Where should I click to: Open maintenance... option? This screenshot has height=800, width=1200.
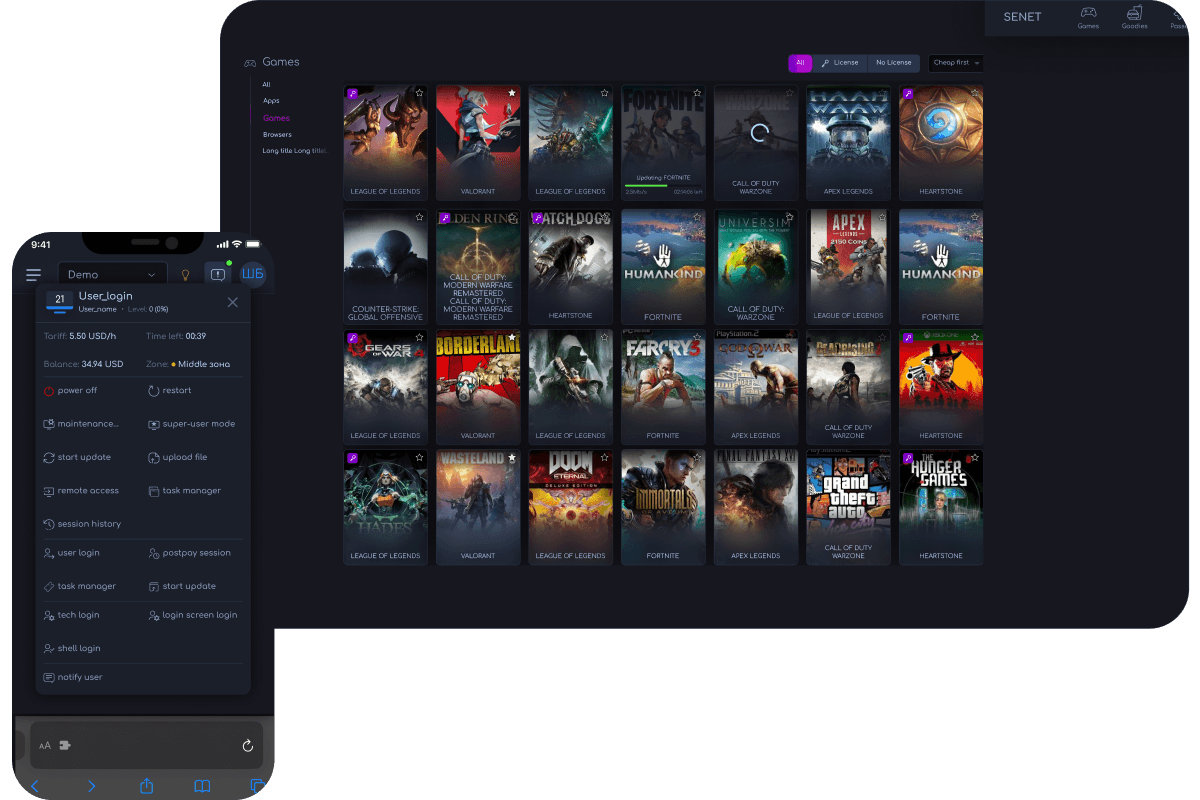pyautogui.click(x=81, y=424)
